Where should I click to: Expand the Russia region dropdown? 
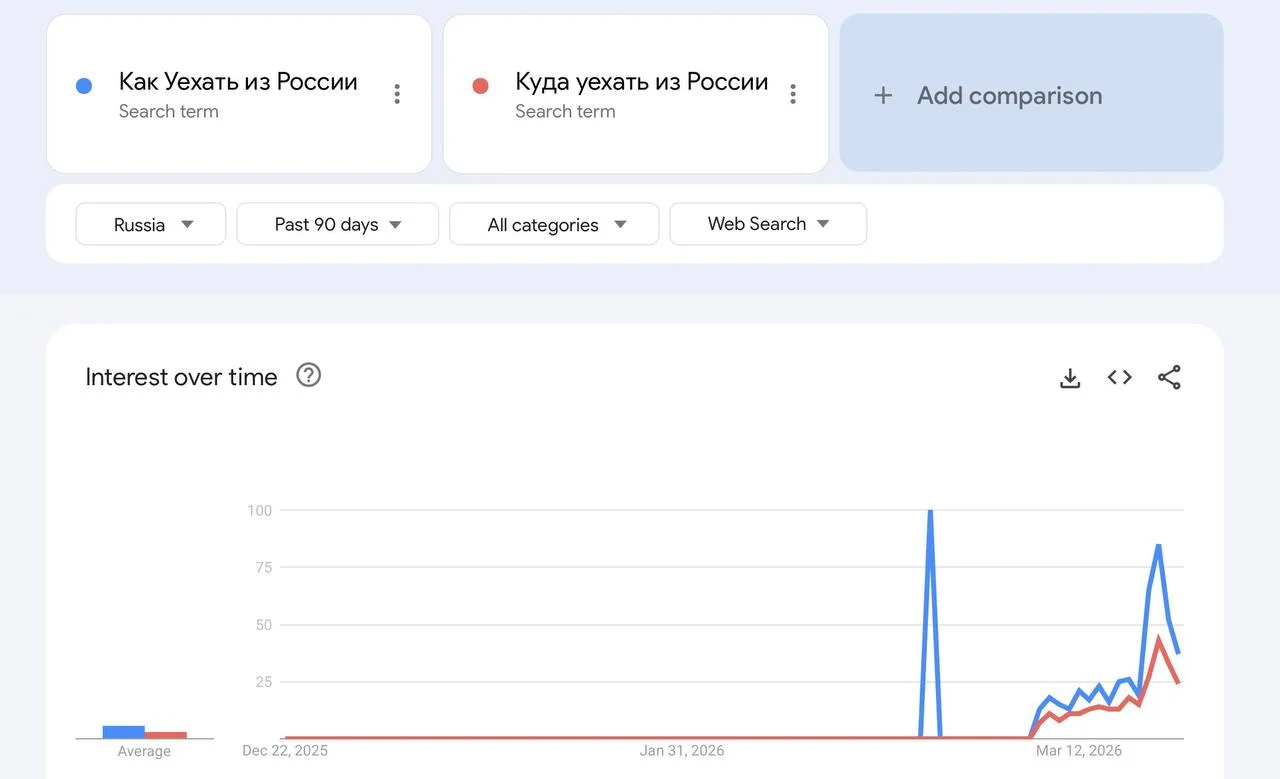coord(151,224)
